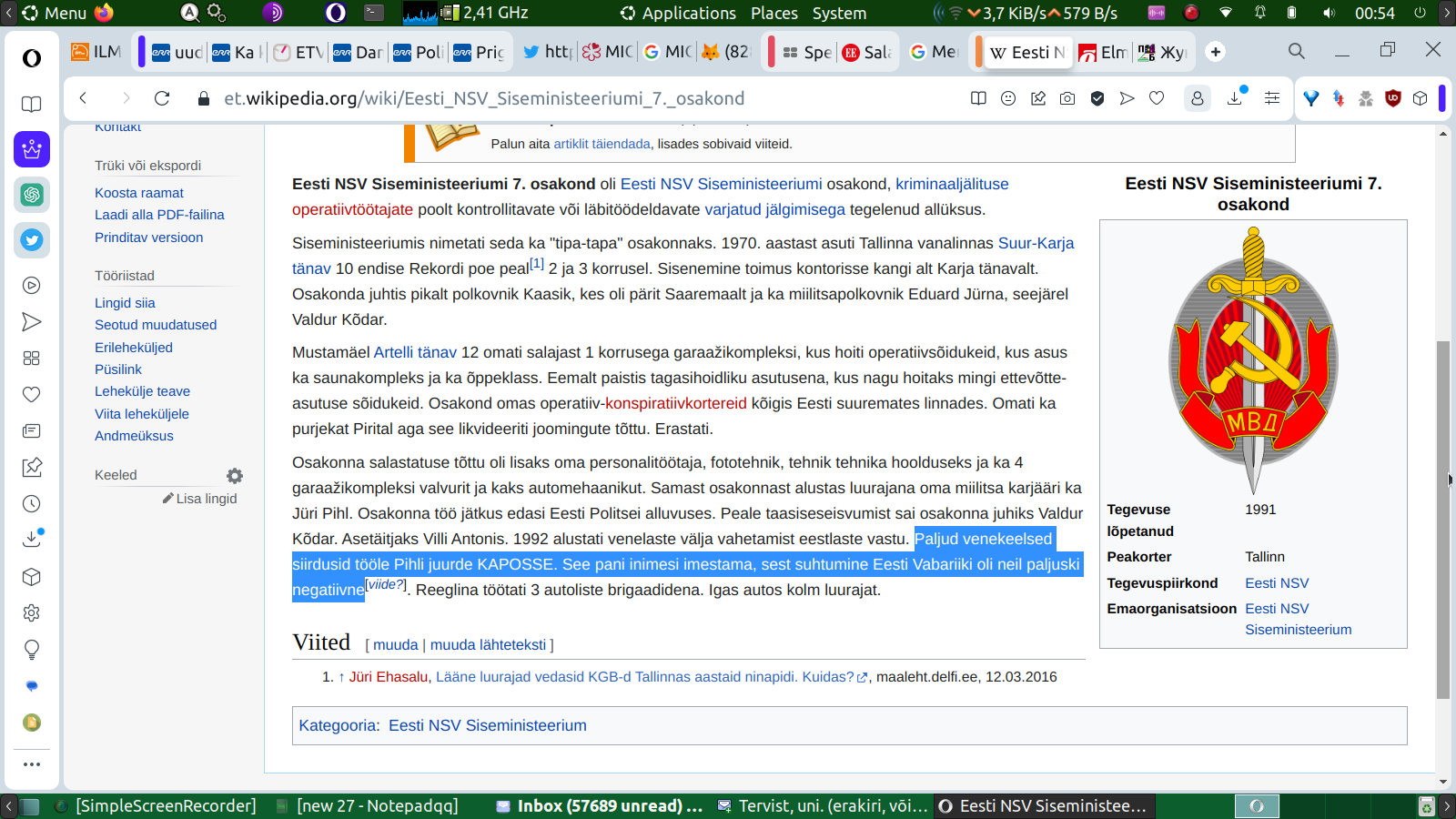Click the URL address field
The image size is (1456, 819).
[x=582, y=98]
